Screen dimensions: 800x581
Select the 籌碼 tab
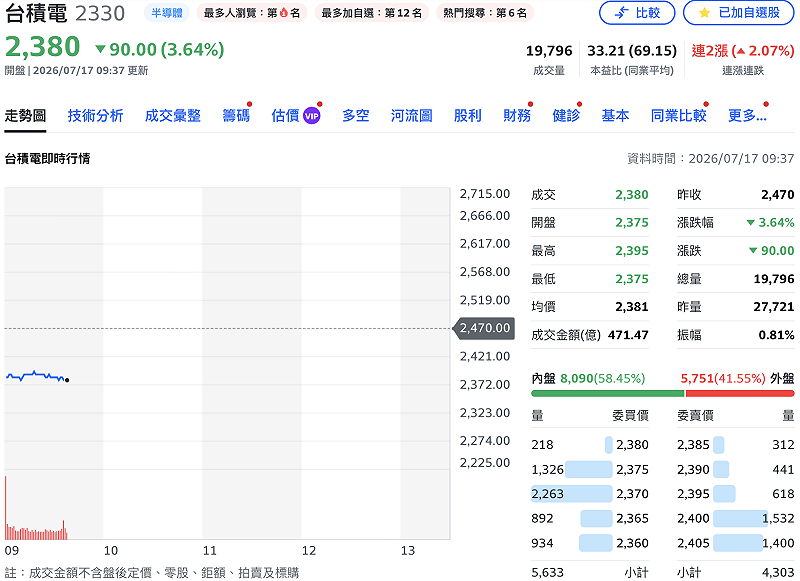pyautogui.click(x=236, y=116)
